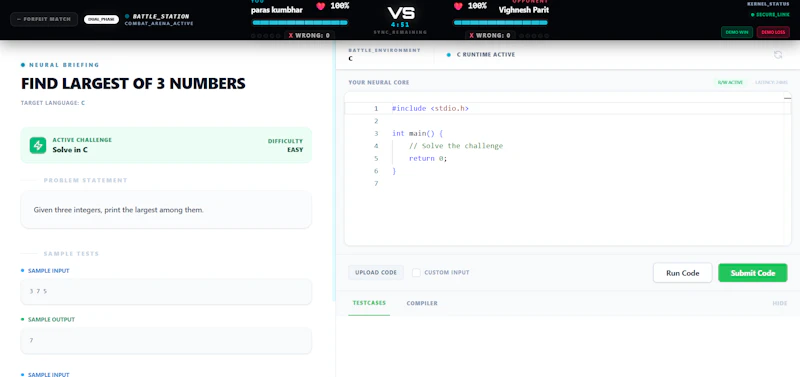Click the green lightning bolt challenge icon
Viewport: 800px width, 377px height.
pyautogui.click(x=38, y=145)
